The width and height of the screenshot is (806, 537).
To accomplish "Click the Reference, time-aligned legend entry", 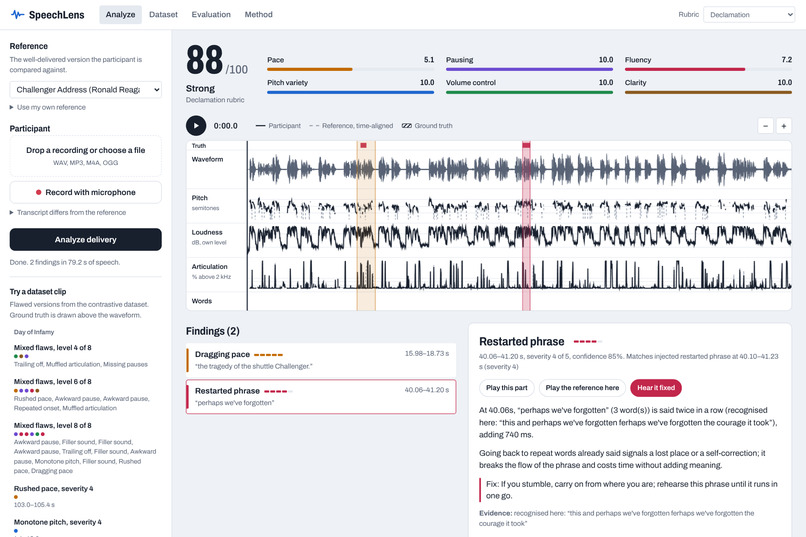I will click(x=351, y=125).
